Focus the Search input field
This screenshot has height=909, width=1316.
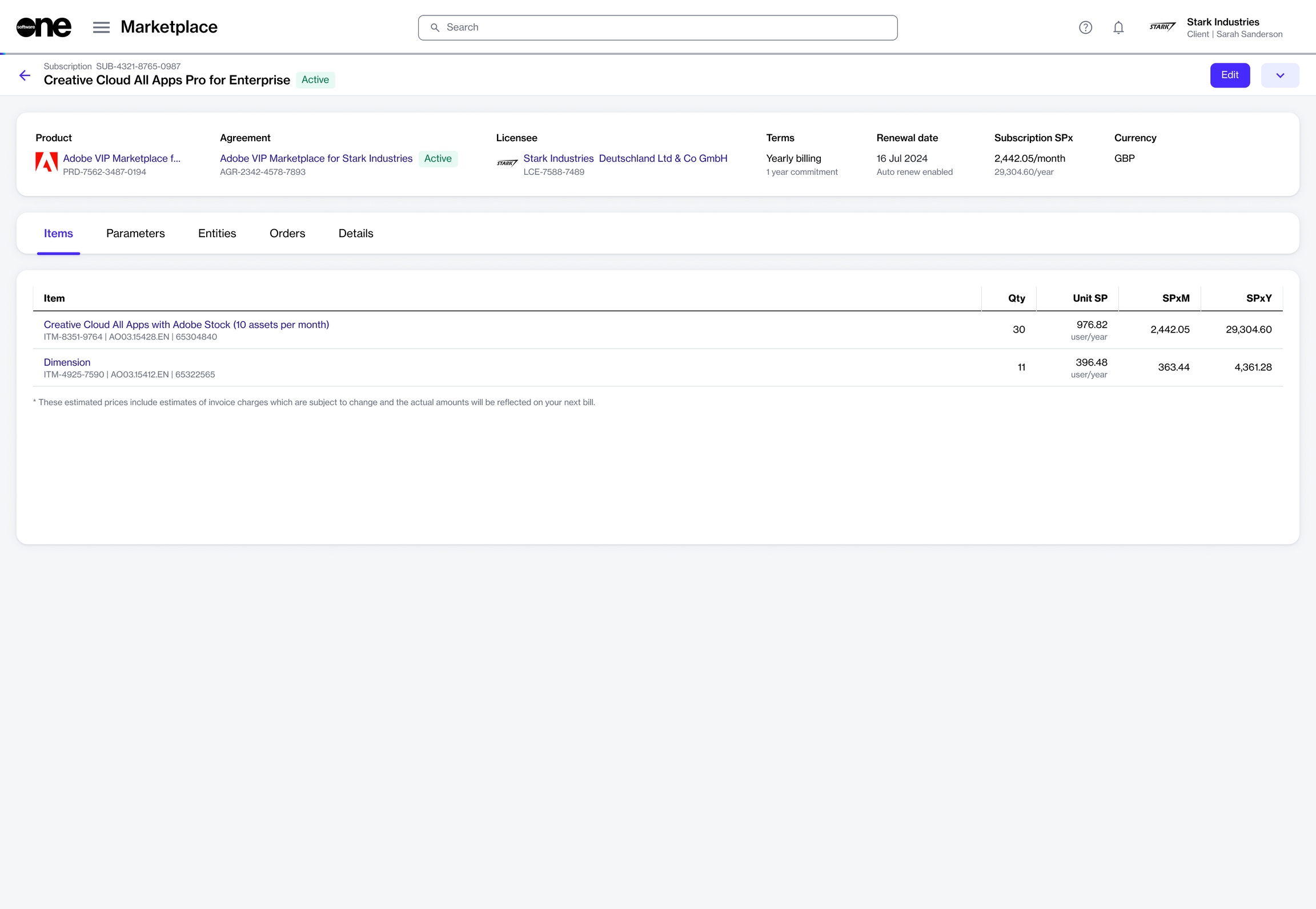pyautogui.click(x=657, y=27)
